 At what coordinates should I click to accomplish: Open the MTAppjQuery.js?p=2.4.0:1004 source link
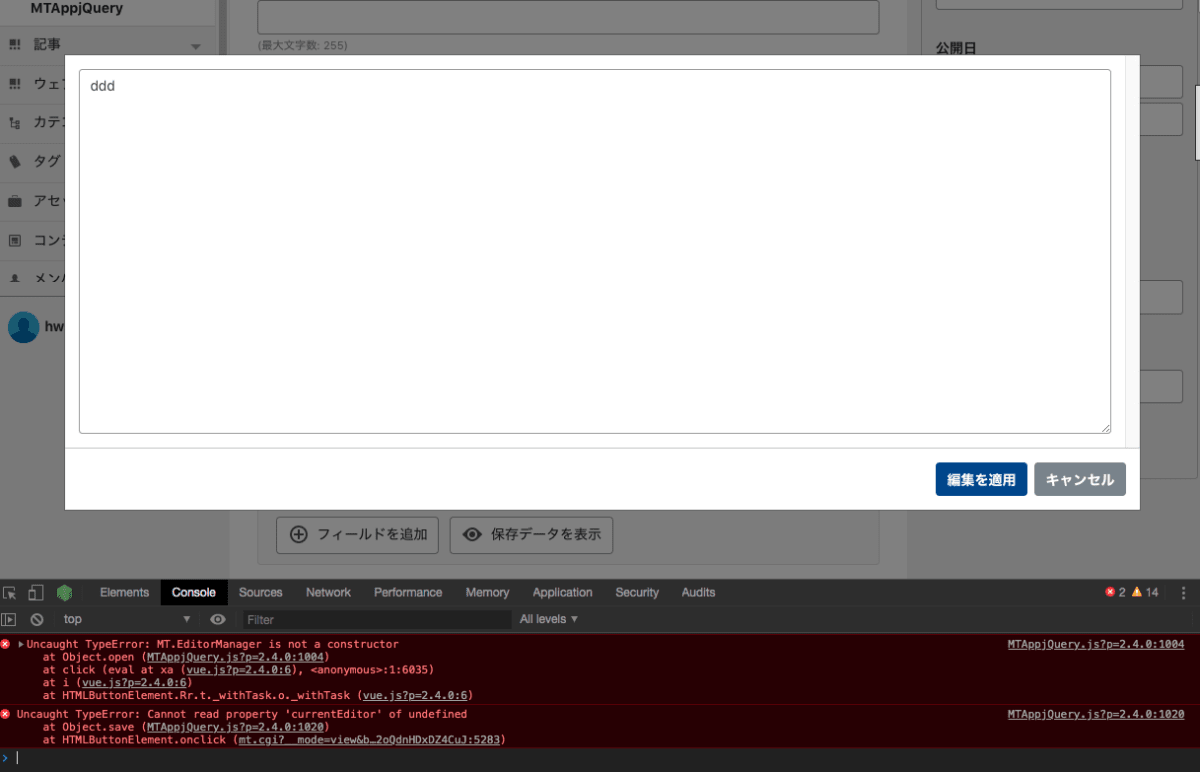coord(1096,644)
